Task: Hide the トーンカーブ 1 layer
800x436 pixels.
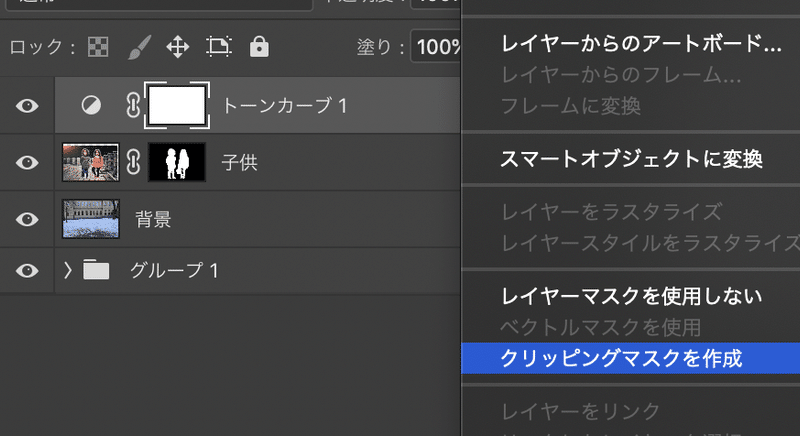Action: pyautogui.click(x=27, y=106)
